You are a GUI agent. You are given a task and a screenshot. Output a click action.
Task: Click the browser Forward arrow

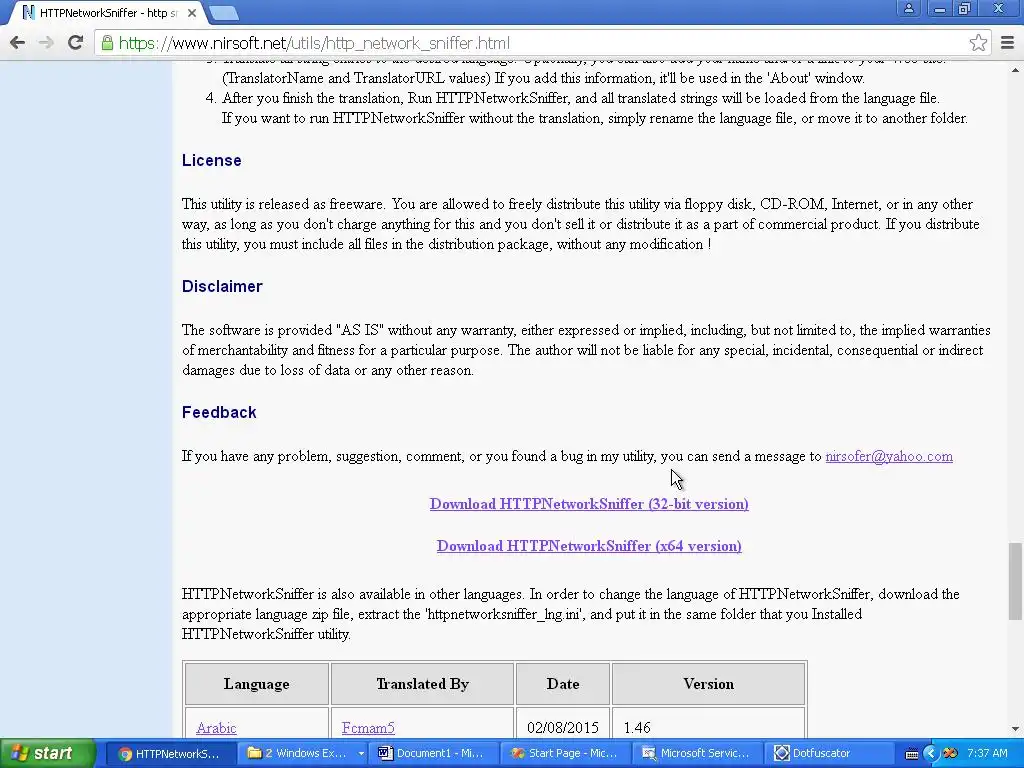click(x=46, y=43)
